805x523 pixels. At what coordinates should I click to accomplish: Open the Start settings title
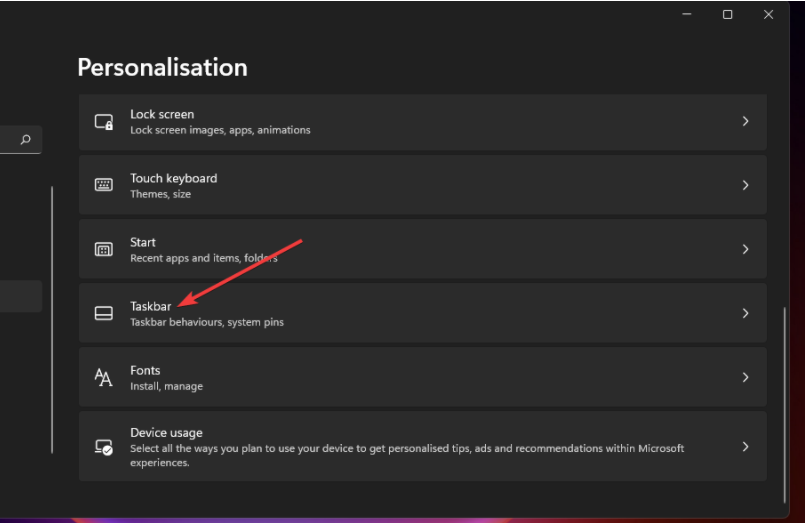tap(143, 242)
